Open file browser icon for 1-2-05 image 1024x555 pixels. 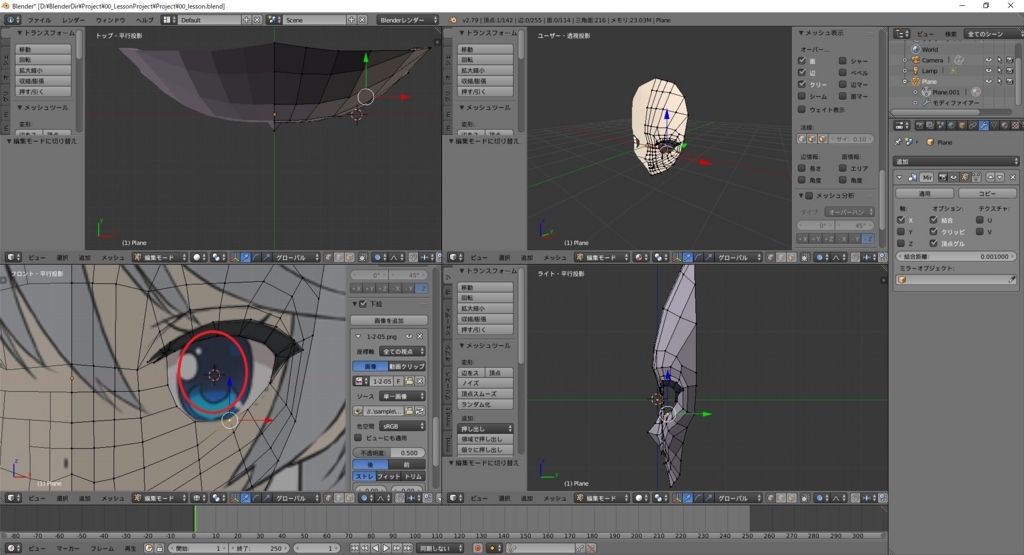408,381
